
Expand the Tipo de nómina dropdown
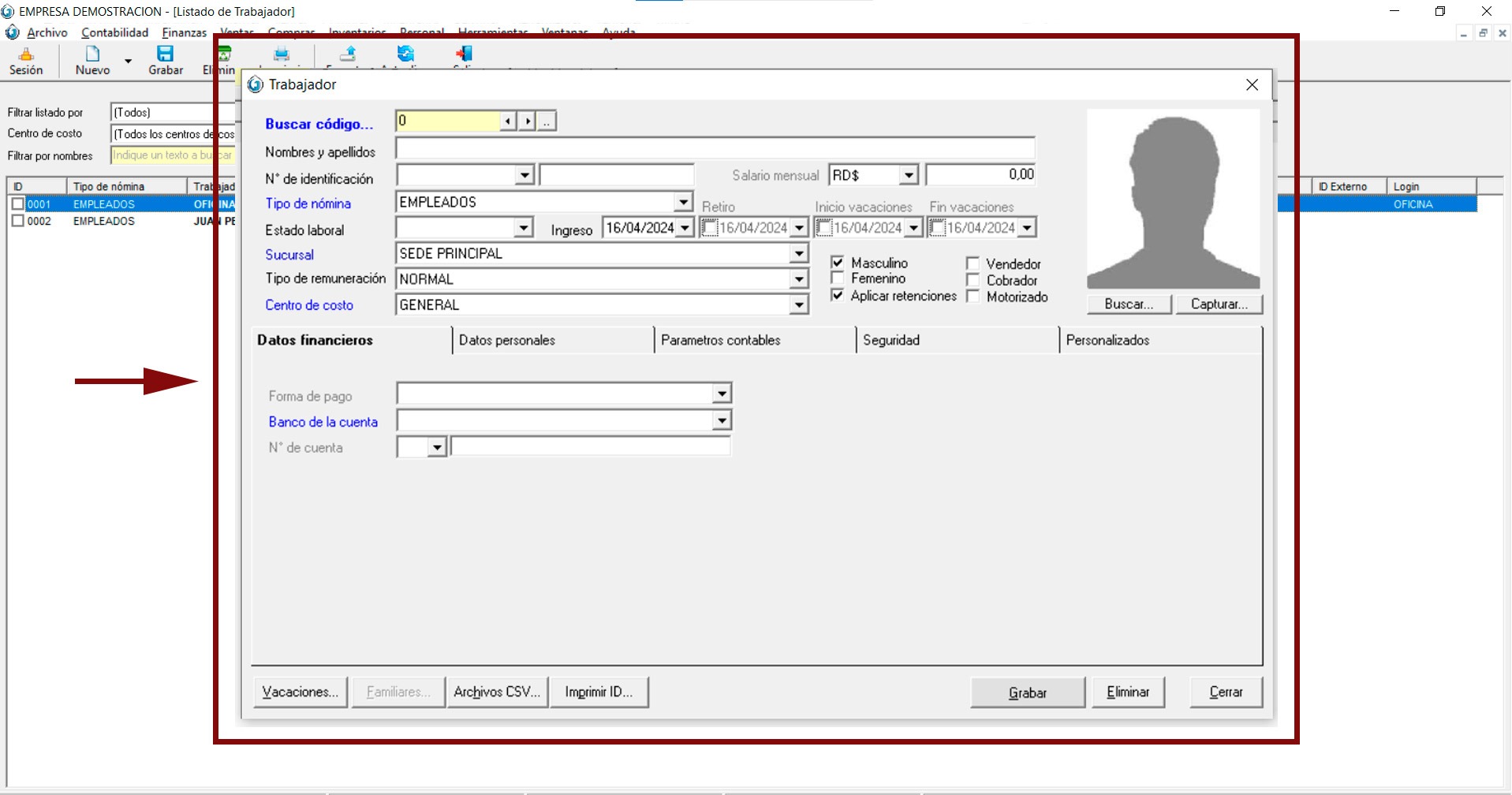[683, 203]
